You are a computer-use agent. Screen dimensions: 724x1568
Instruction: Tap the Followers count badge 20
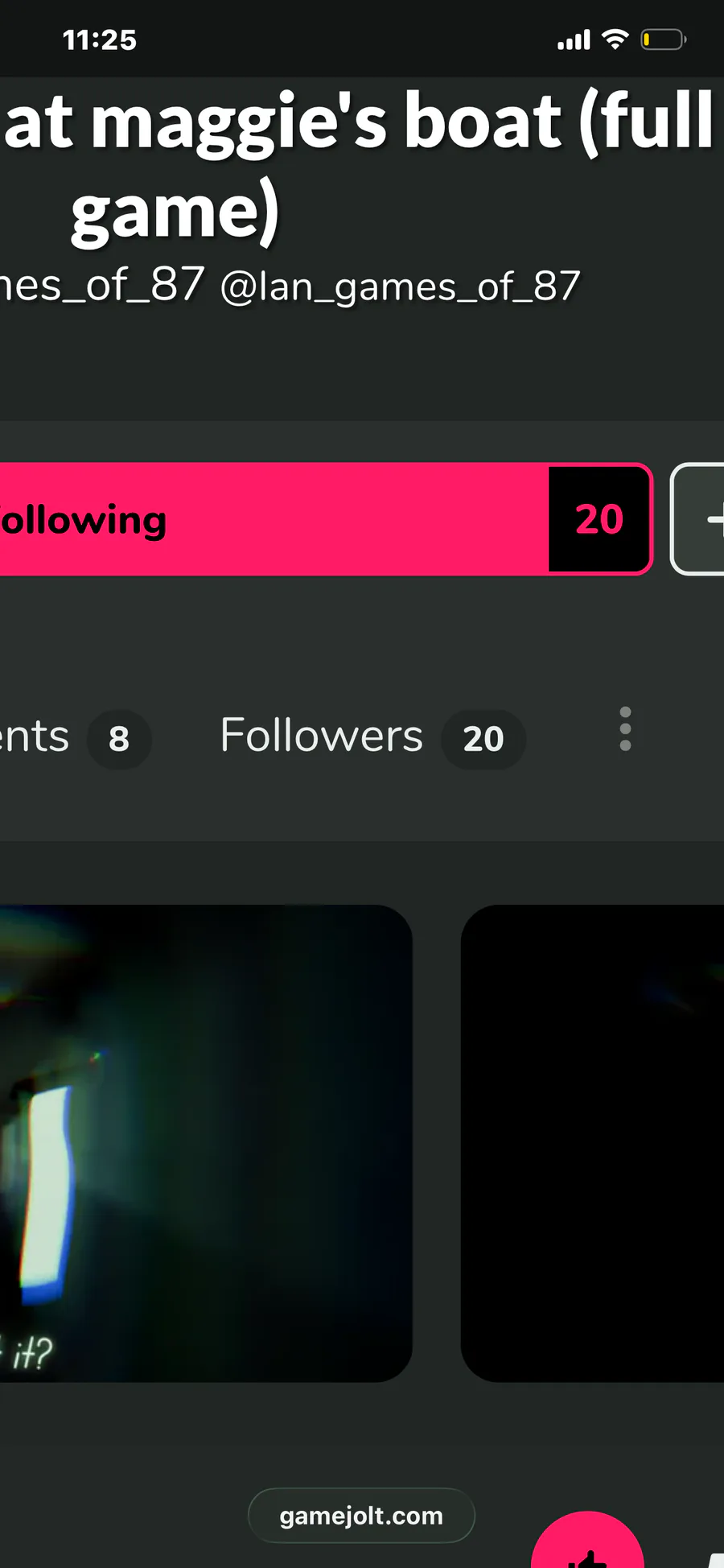coord(483,739)
